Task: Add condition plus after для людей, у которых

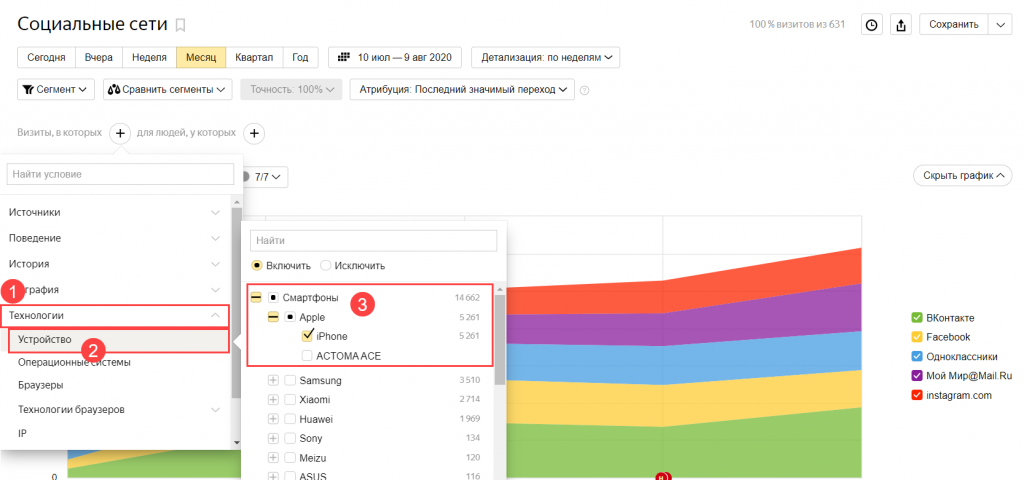Action: tap(254, 133)
